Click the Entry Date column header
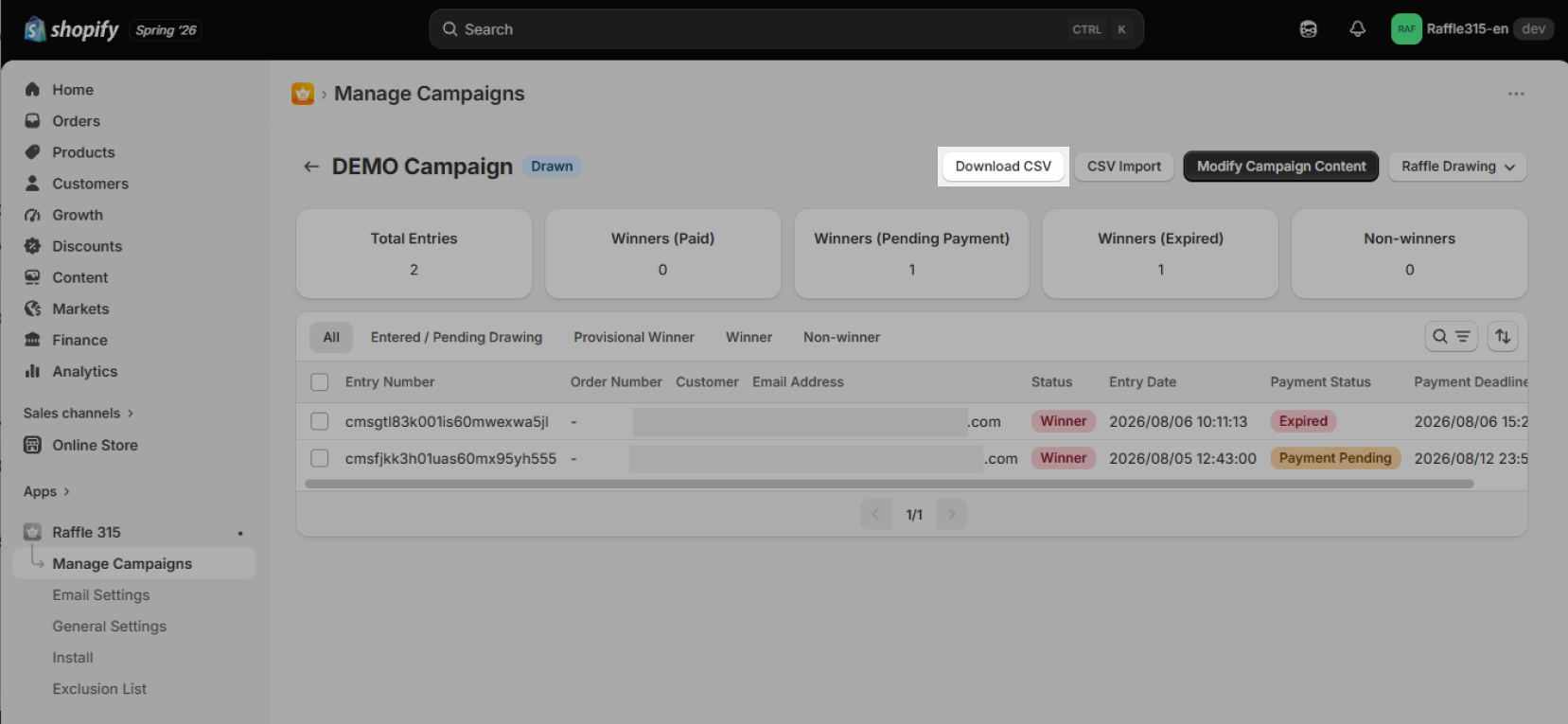 [x=1142, y=382]
